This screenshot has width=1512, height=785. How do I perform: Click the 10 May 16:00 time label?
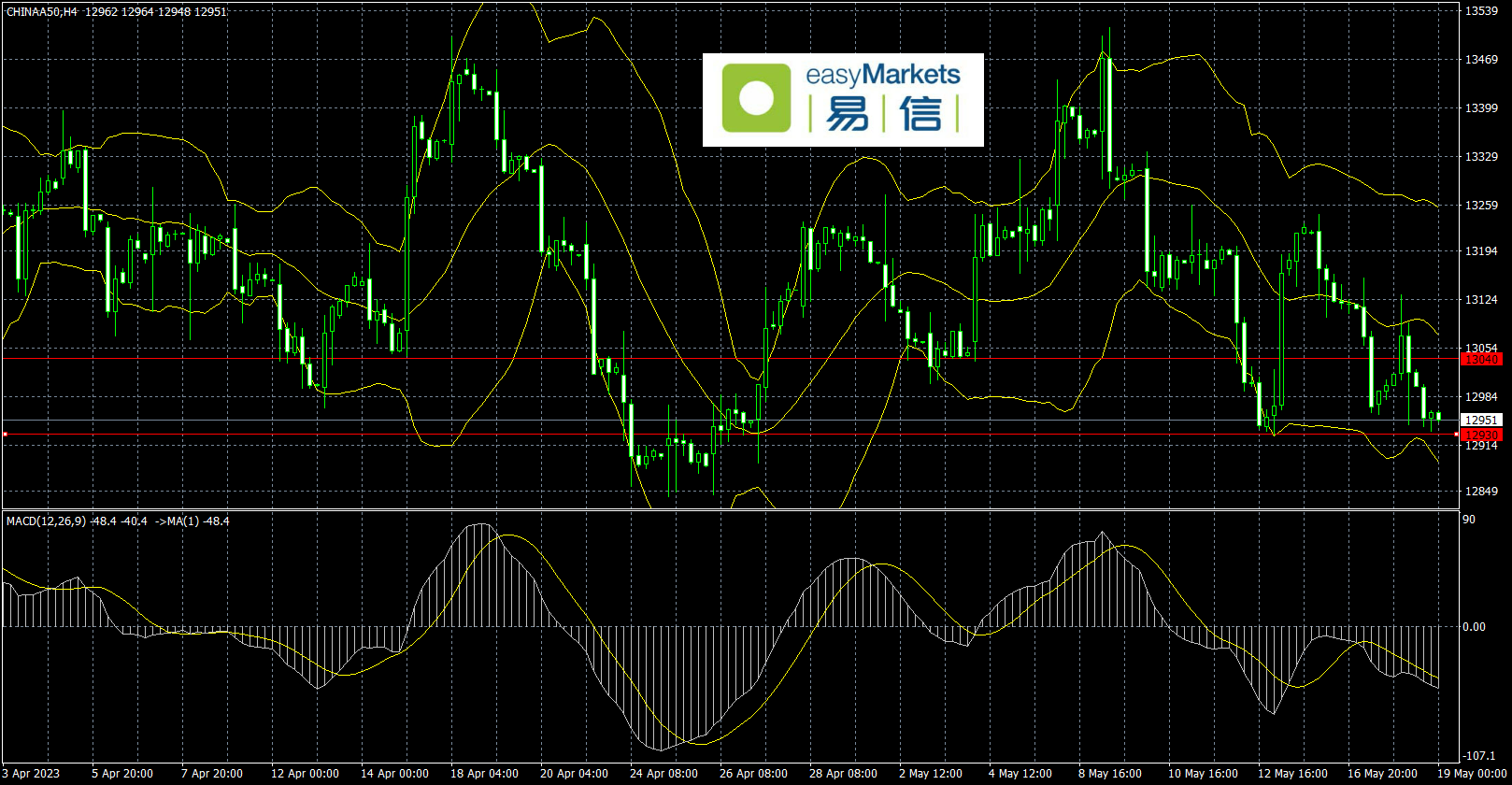[1203, 774]
